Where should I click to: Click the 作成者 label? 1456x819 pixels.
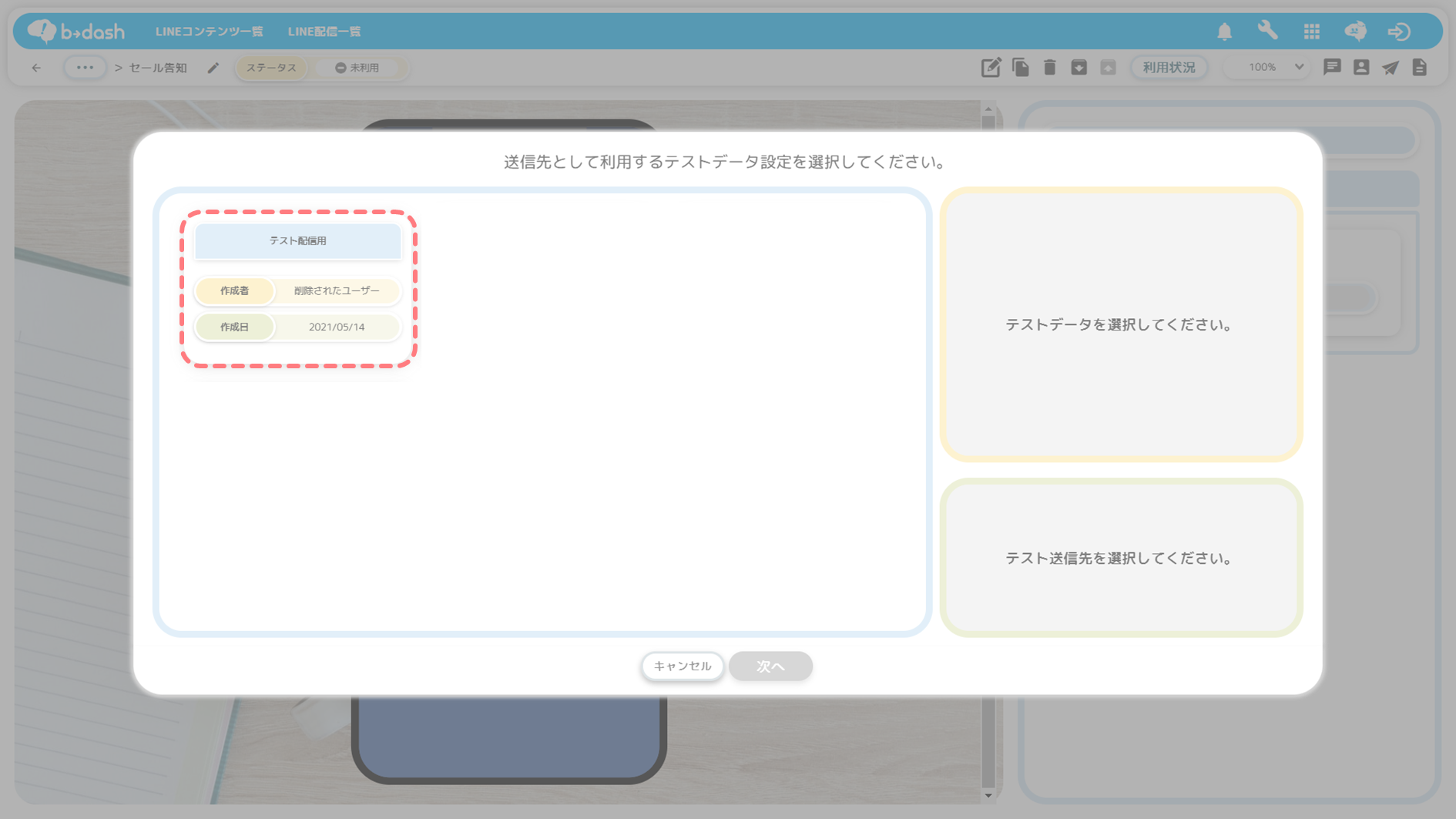(x=234, y=291)
